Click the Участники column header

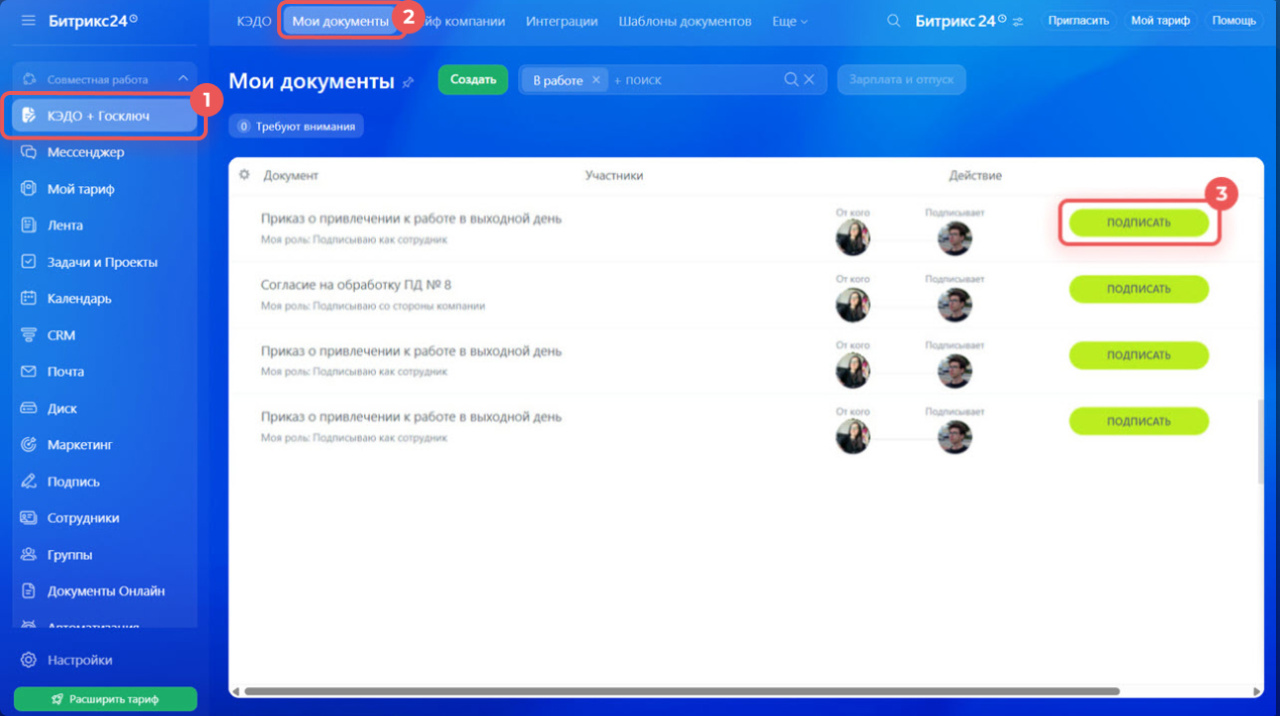pos(614,175)
